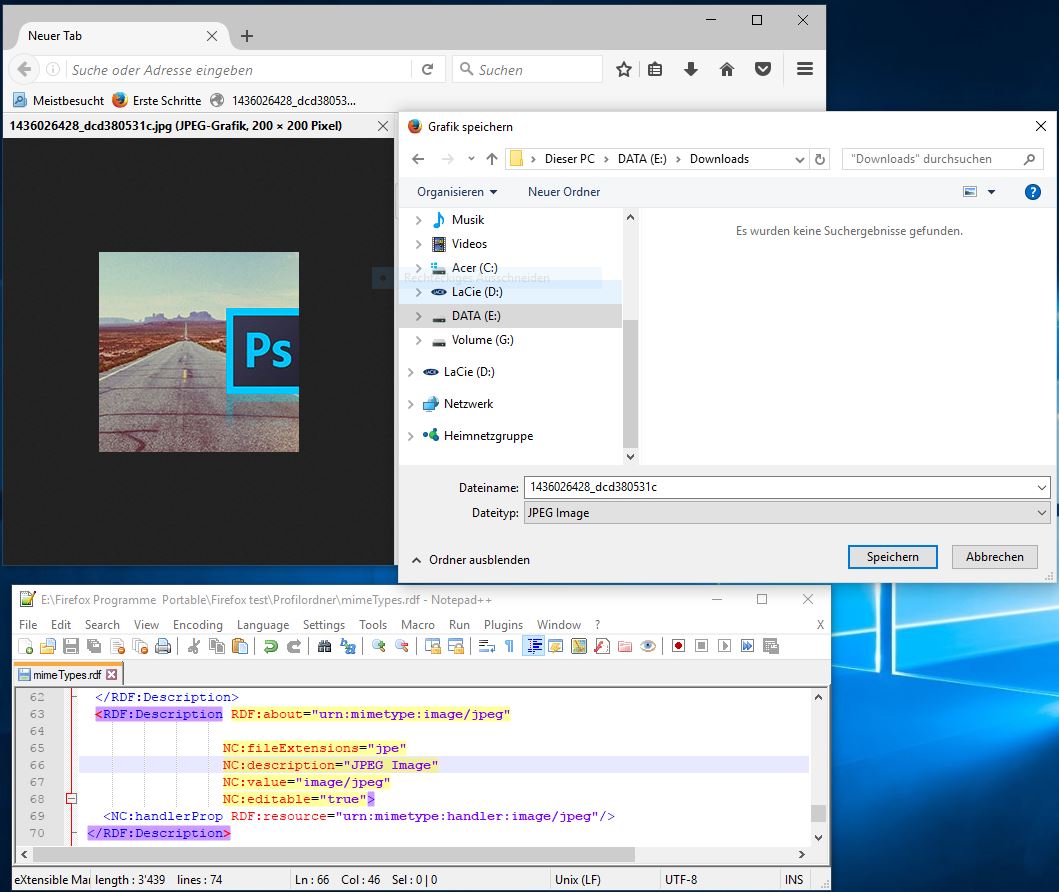This screenshot has height=892, width=1059.
Task: Click the Pocket icon in Firefox toolbar
Action: pos(762,69)
